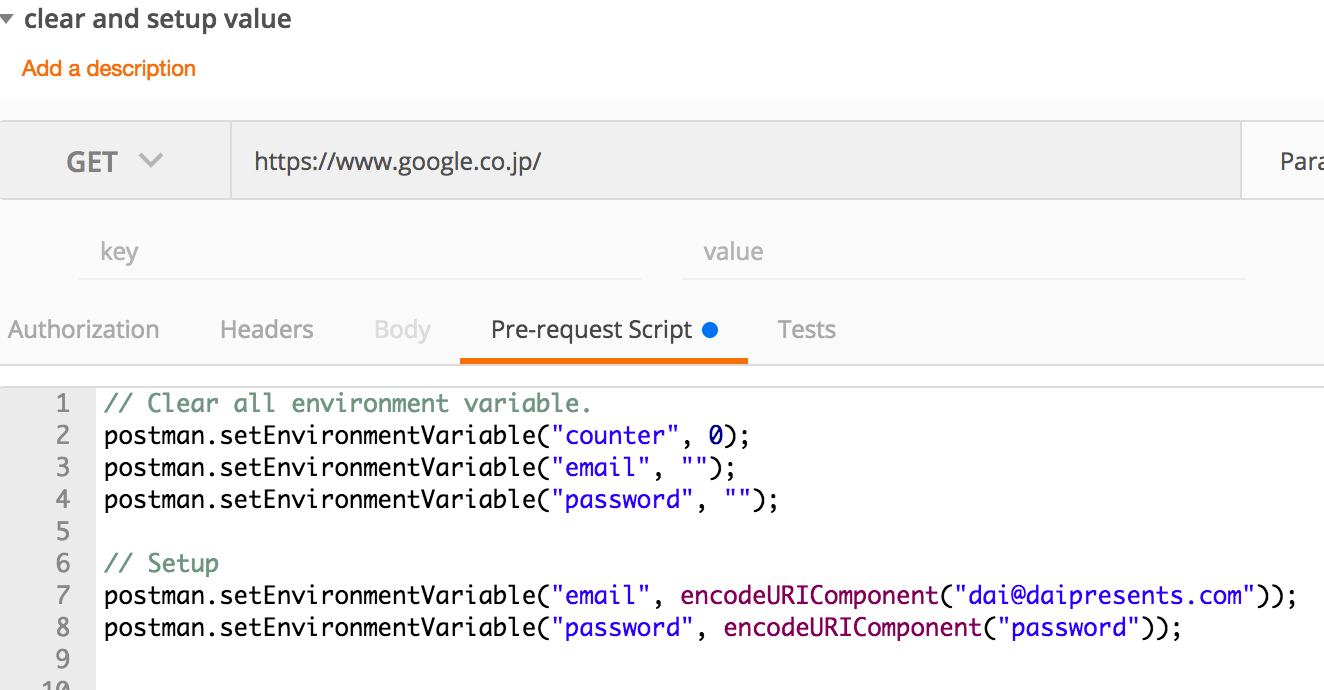The width and height of the screenshot is (1324, 690).
Task: Switch to the Headers tab
Action: [267, 330]
